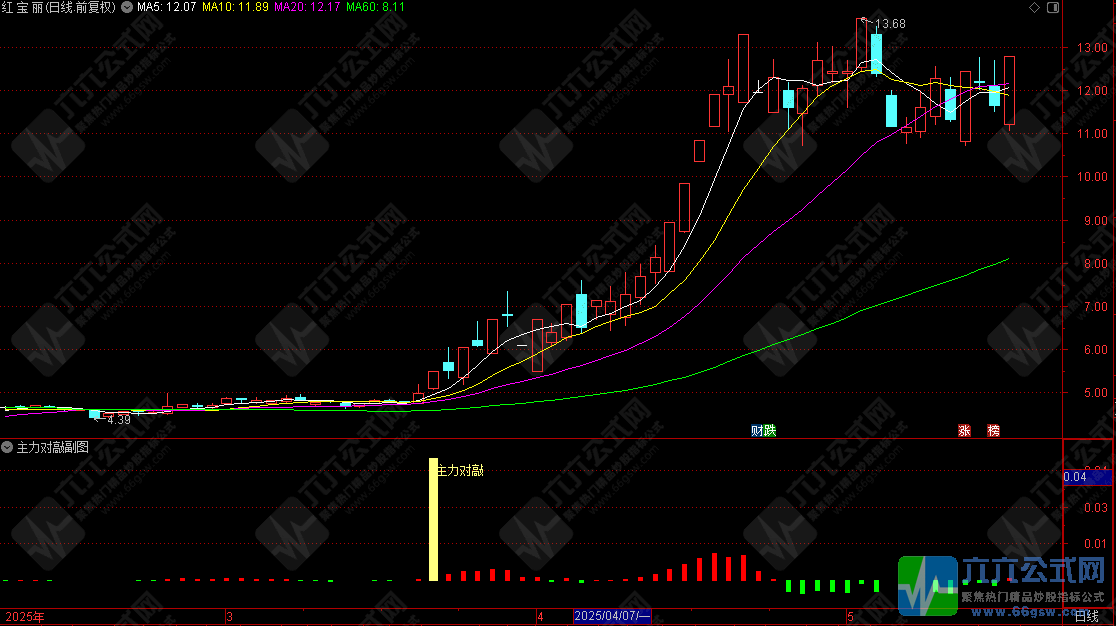Click the 财 info marker icon
Viewport: 1116px width, 626px height.
coord(757,431)
